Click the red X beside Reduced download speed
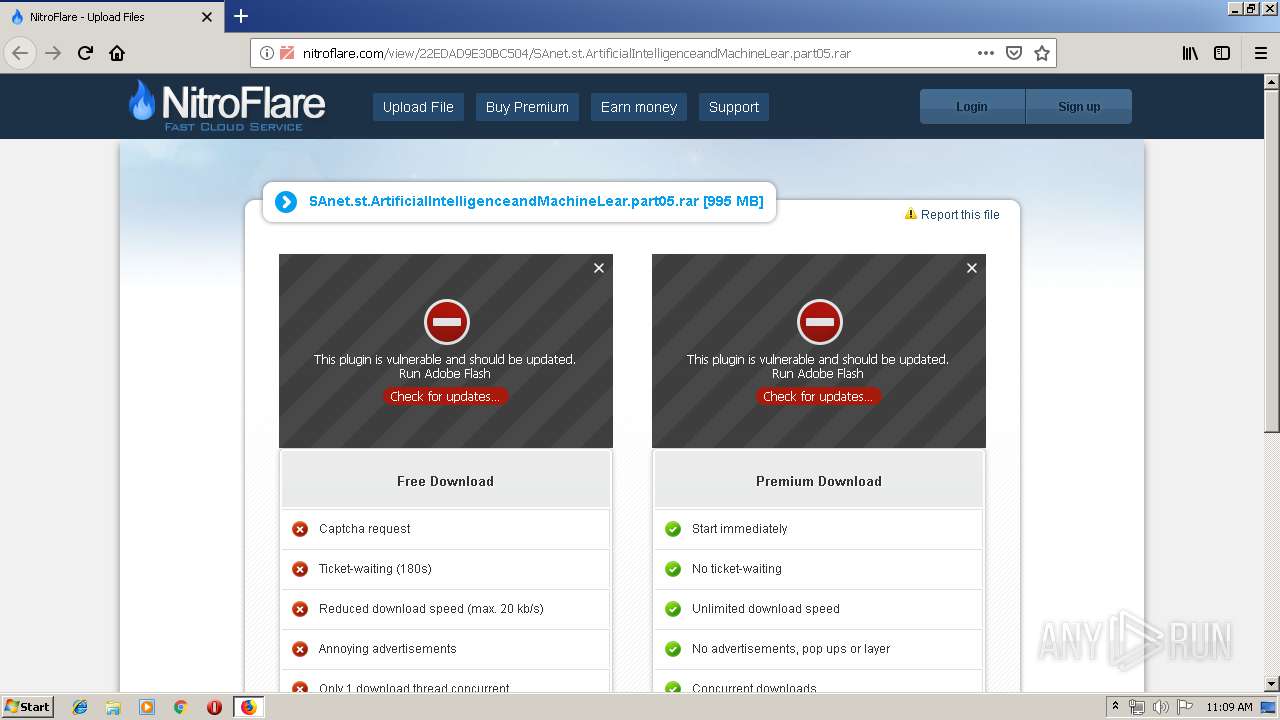The height and width of the screenshot is (720, 1280). (x=300, y=609)
